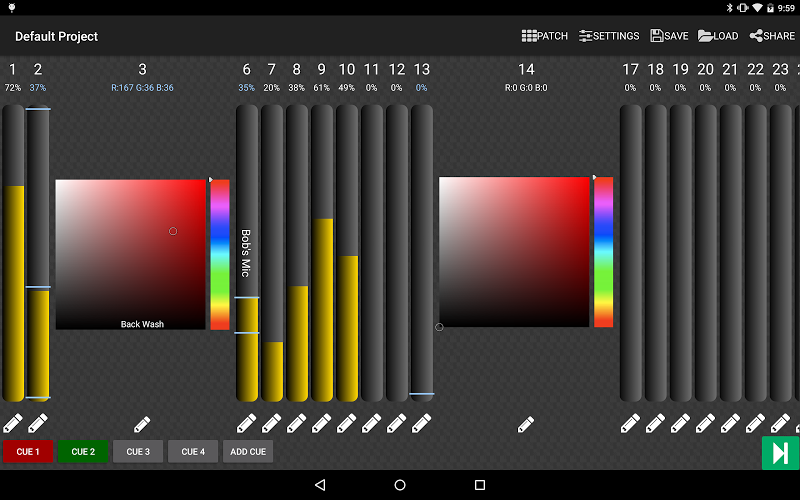Click the pencil icon under channel 21
This screenshot has height=500, width=800.
click(x=731, y=423)
